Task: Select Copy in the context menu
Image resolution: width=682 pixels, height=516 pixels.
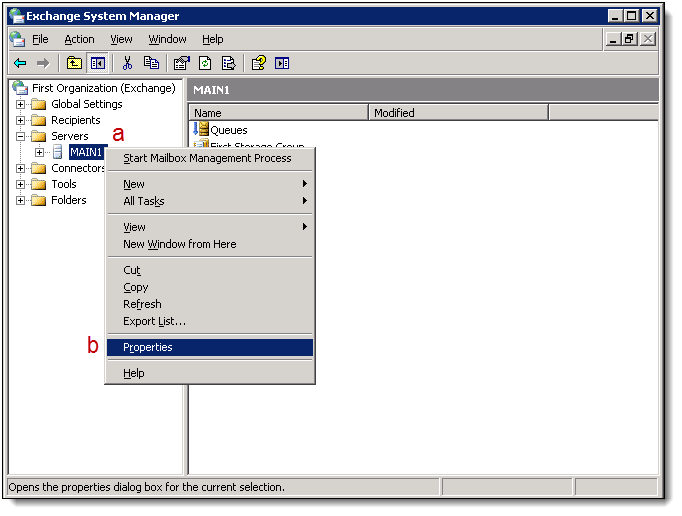Action: pyautogui.click(x=210, y=287)
